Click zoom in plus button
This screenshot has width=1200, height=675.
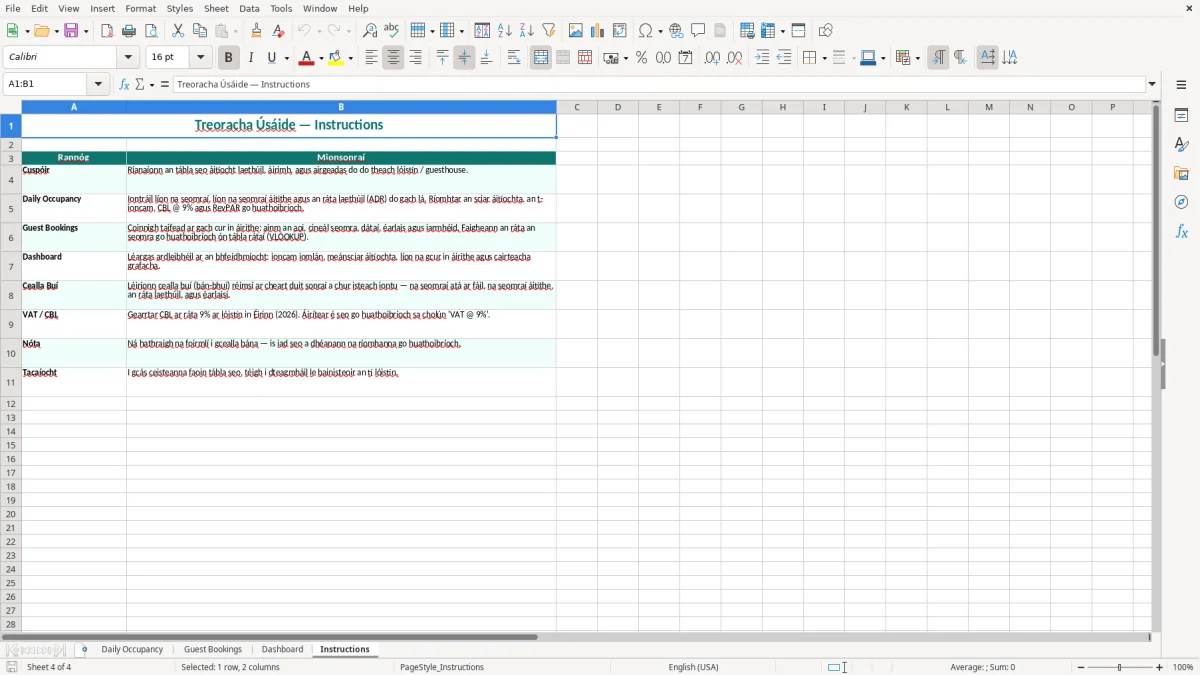click(1160, 667)
